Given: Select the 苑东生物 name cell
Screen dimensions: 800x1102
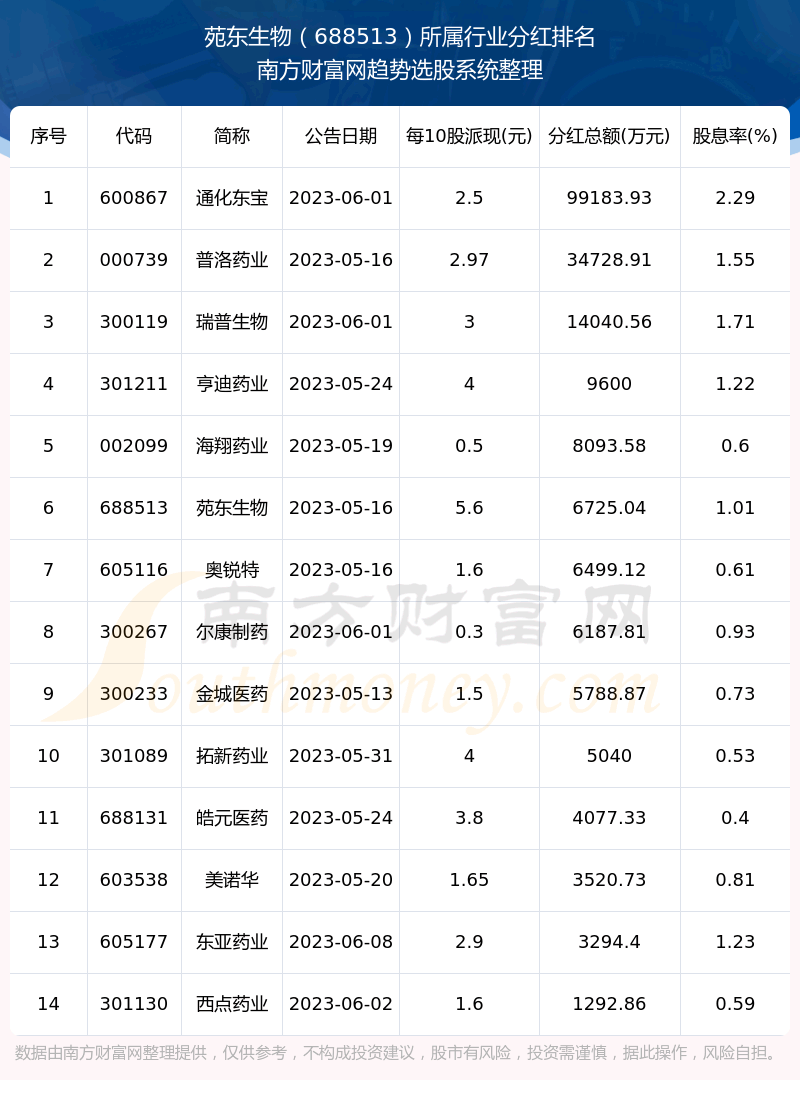Looking at the screenshot, I should click(x=232, y=508).
